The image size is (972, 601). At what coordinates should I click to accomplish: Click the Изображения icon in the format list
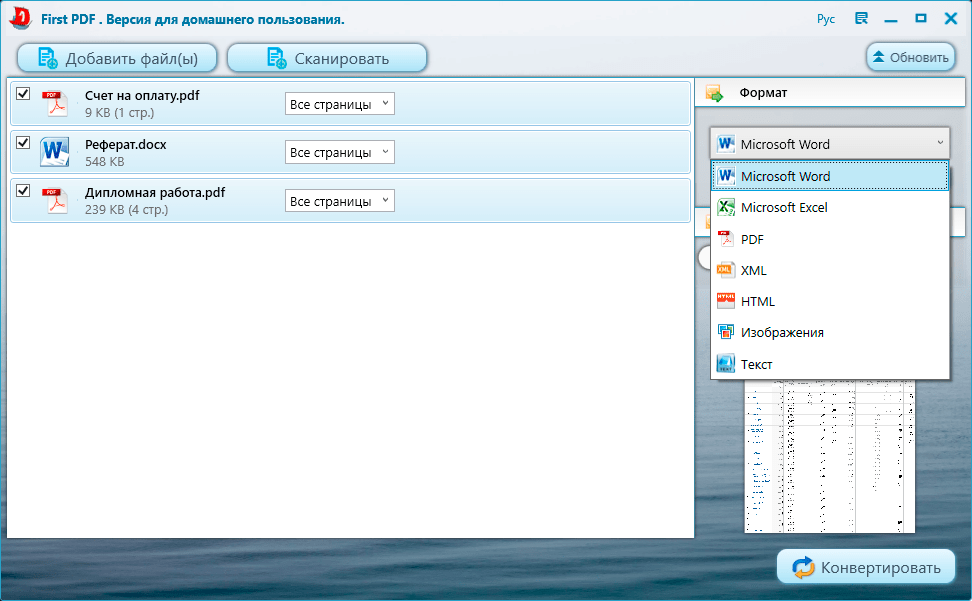point(726,332)
